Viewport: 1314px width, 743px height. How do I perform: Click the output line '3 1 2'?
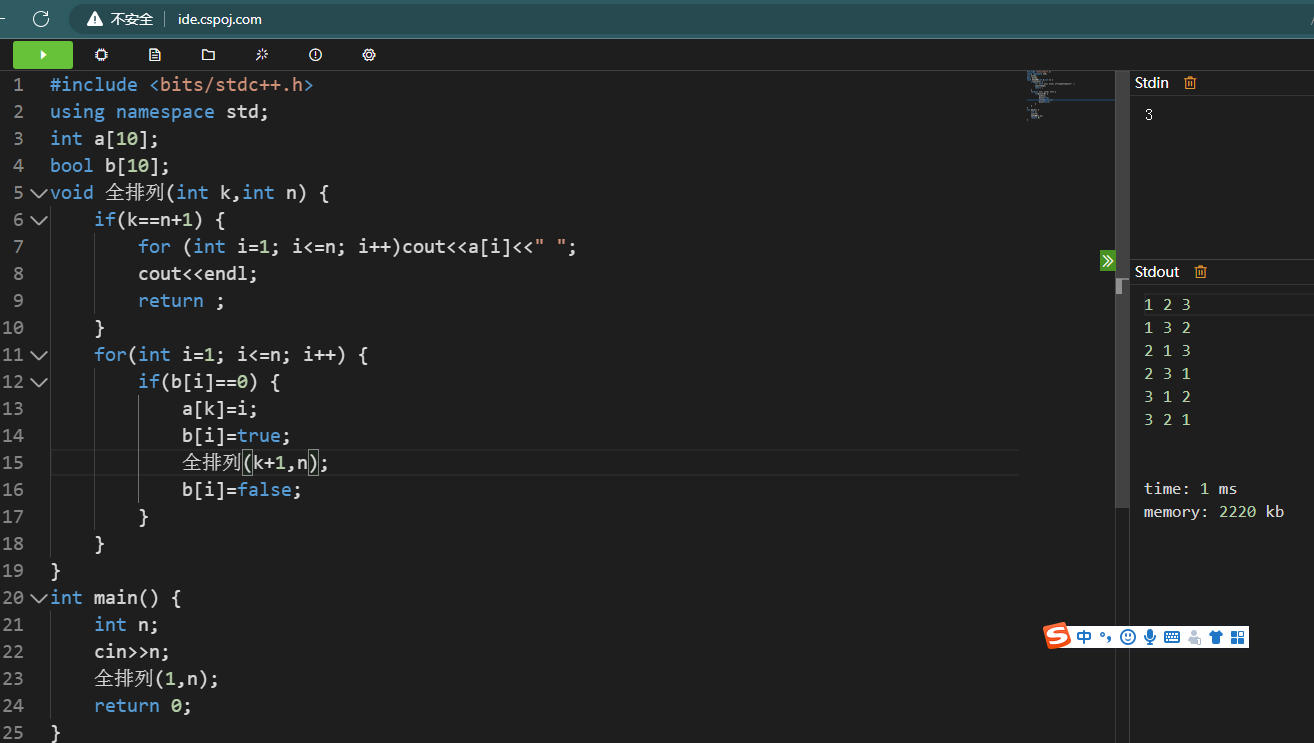click(1167, 397)
